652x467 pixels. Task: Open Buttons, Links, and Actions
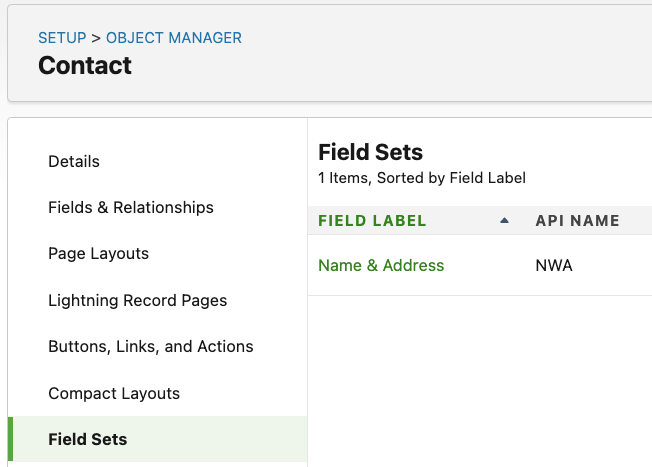[x=150, y=346]
